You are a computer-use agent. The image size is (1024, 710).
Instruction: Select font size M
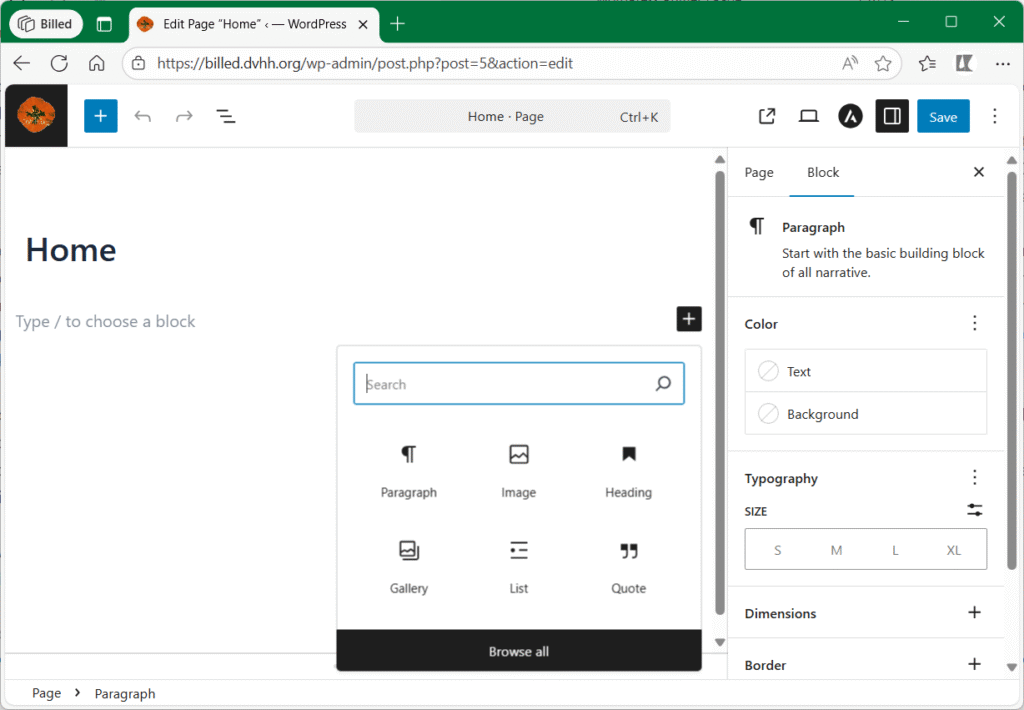[x=836, y=550]
